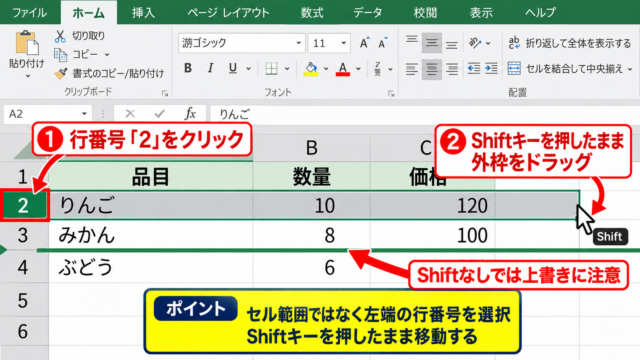Increase font size with large A icon
Image resolution: width=640 pixels, height=360 pixels.
[x=364, y=43]
